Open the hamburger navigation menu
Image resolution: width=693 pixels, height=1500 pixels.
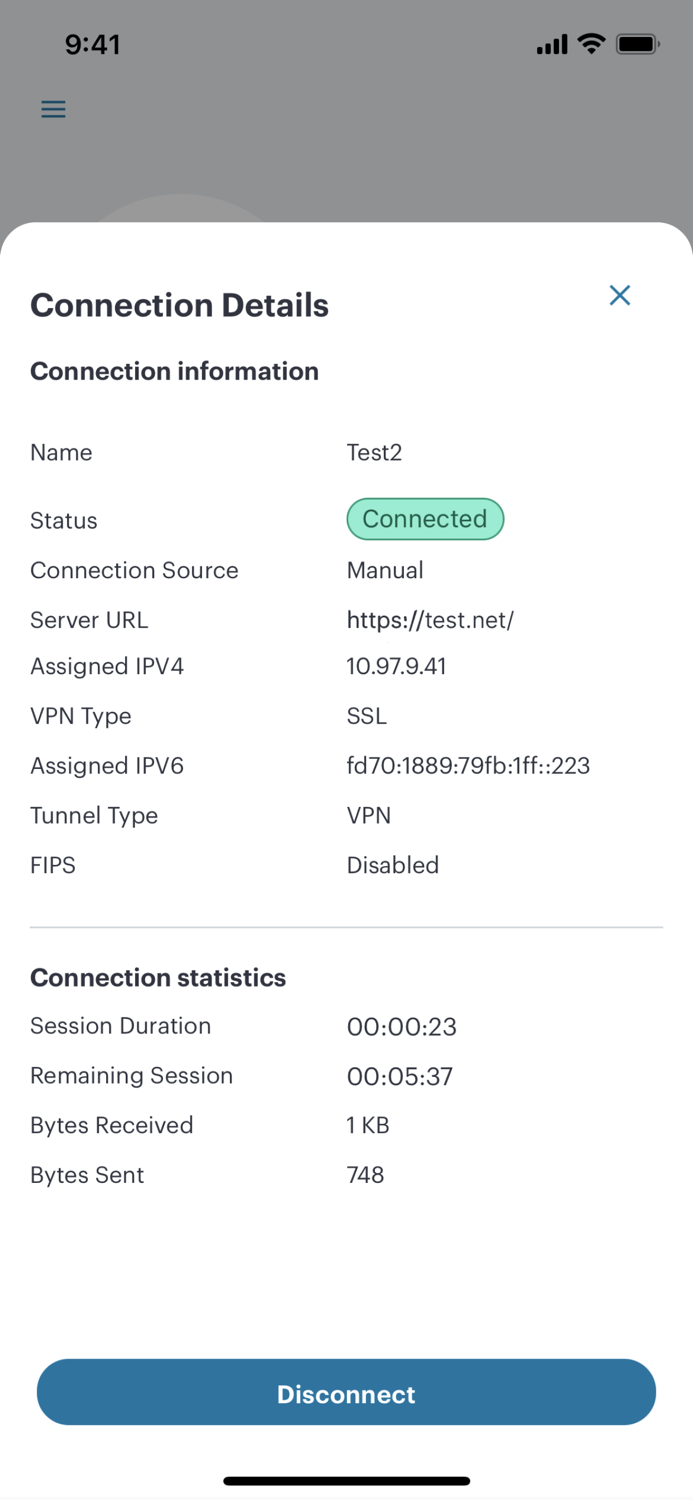(x=53, y=108)
